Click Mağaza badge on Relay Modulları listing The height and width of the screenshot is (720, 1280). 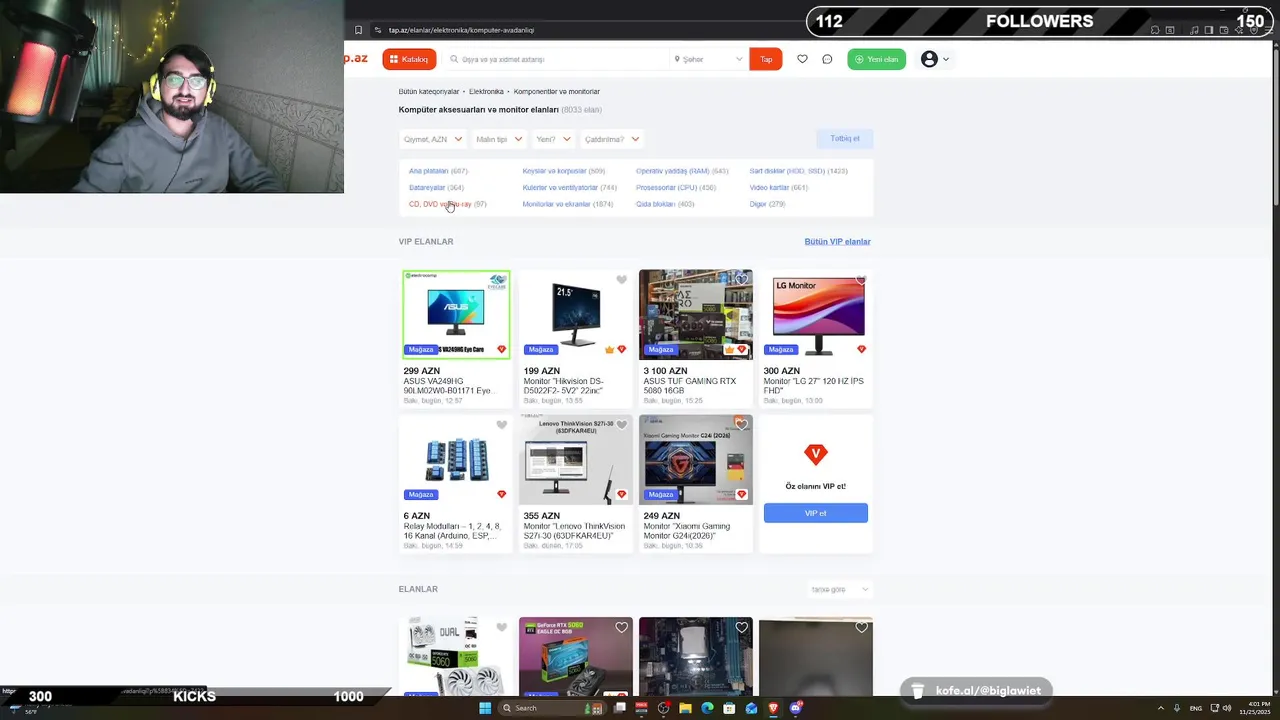pos(421,494)
